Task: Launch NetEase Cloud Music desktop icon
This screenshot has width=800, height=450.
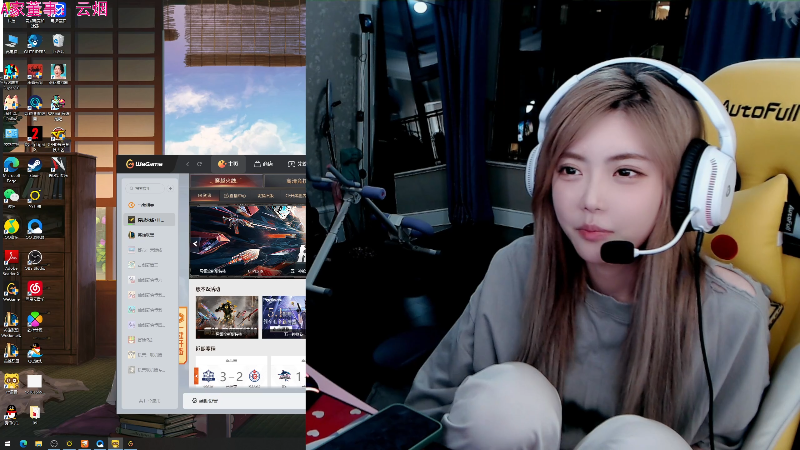Action: (34, 291)
